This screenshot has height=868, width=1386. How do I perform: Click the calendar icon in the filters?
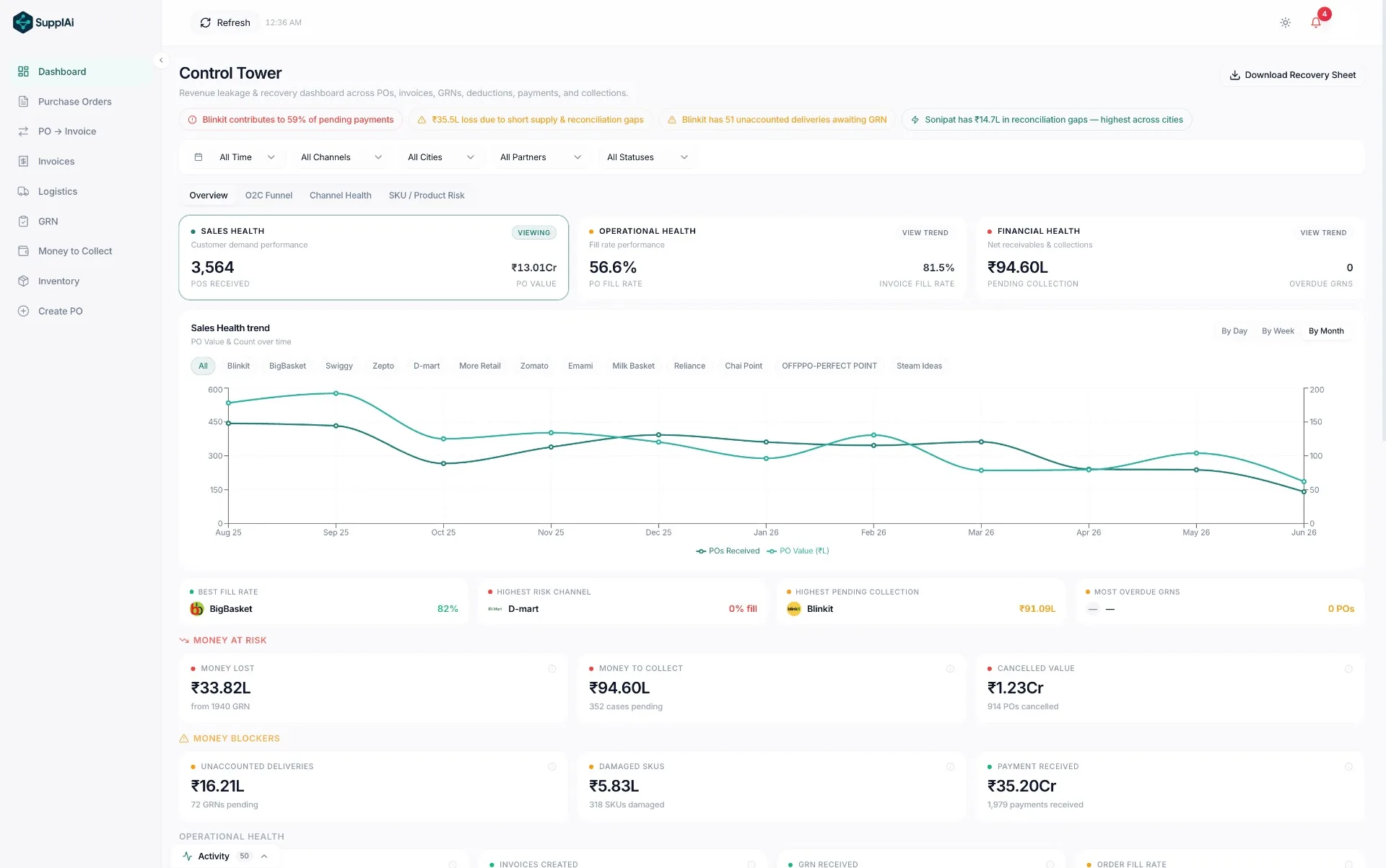click(x=199, y=157)
